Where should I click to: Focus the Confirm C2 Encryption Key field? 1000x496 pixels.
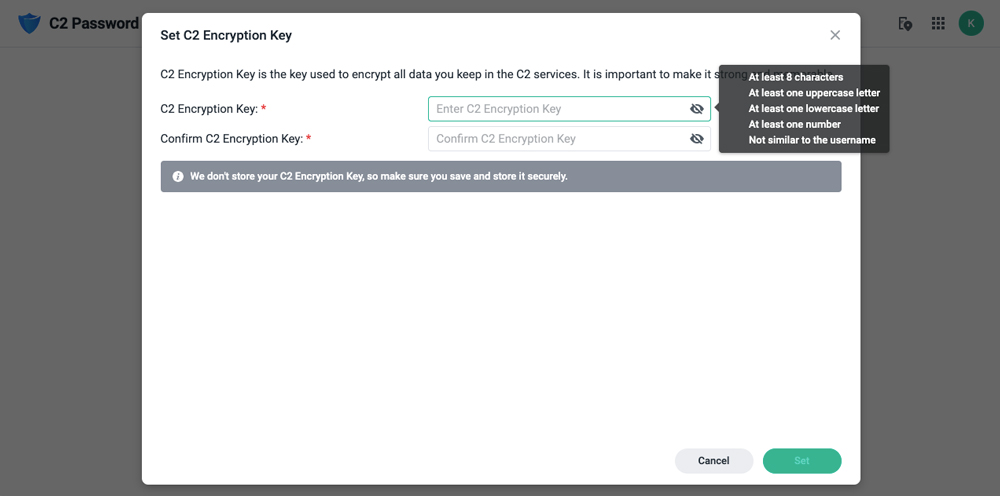tap(569, 138)
